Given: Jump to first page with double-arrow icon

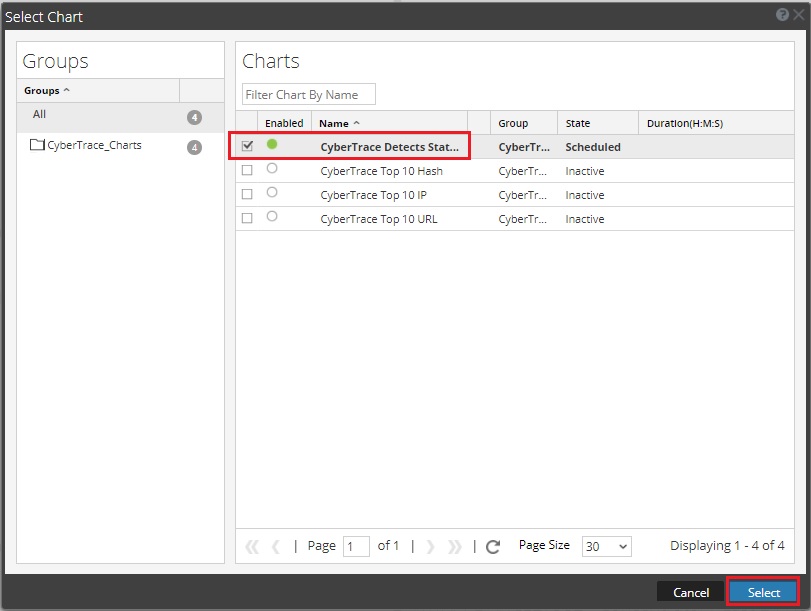Looking at the screenshot, I should [250, 545].
